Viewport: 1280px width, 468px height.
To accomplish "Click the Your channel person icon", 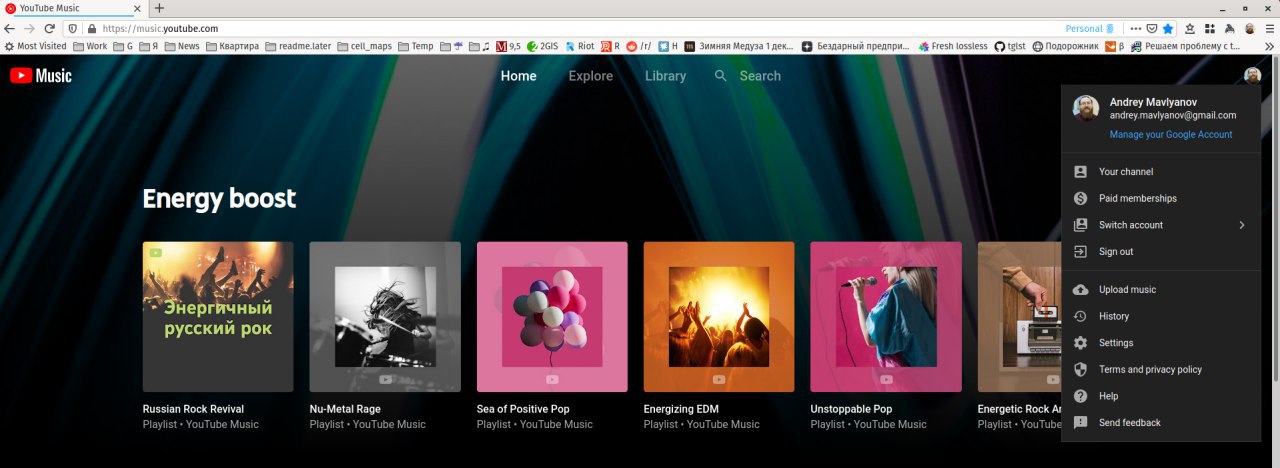I will coord(1080,172).
